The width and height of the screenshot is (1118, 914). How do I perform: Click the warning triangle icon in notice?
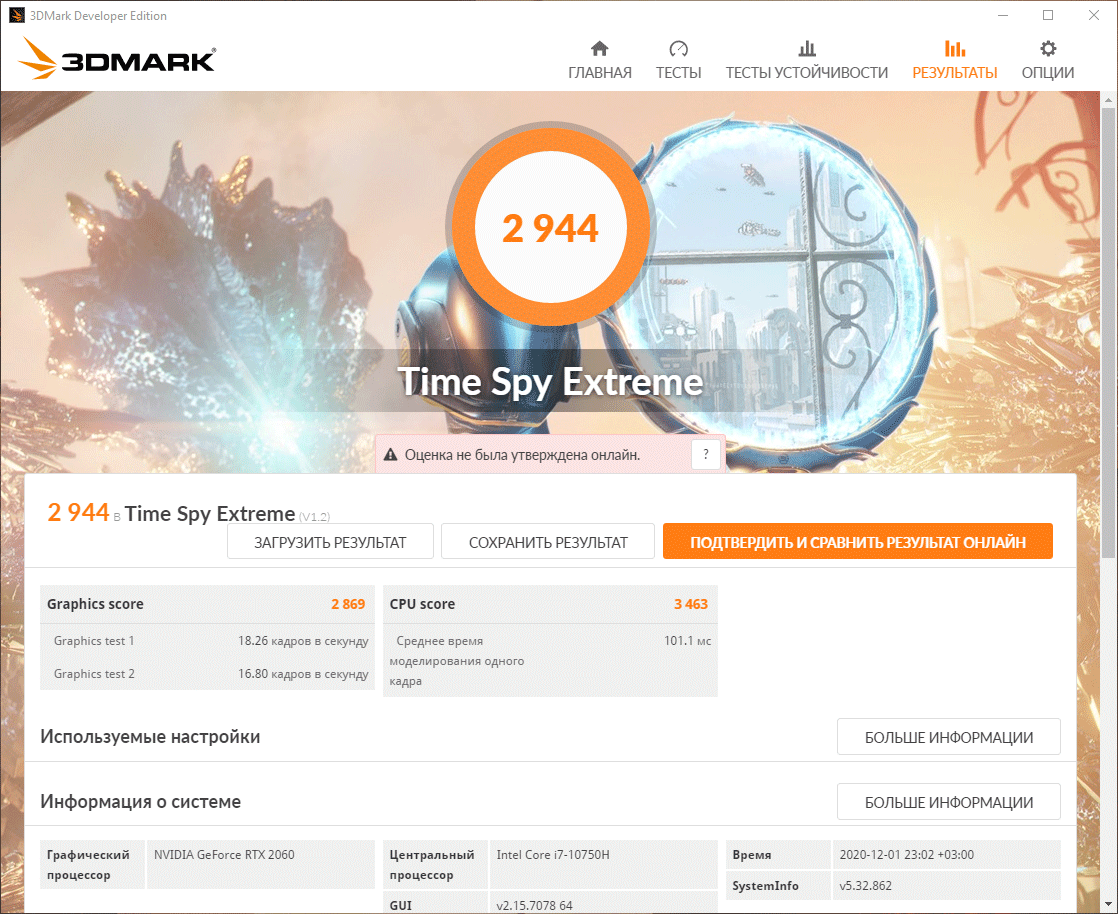pyautogui.click(x=390, y=455)
